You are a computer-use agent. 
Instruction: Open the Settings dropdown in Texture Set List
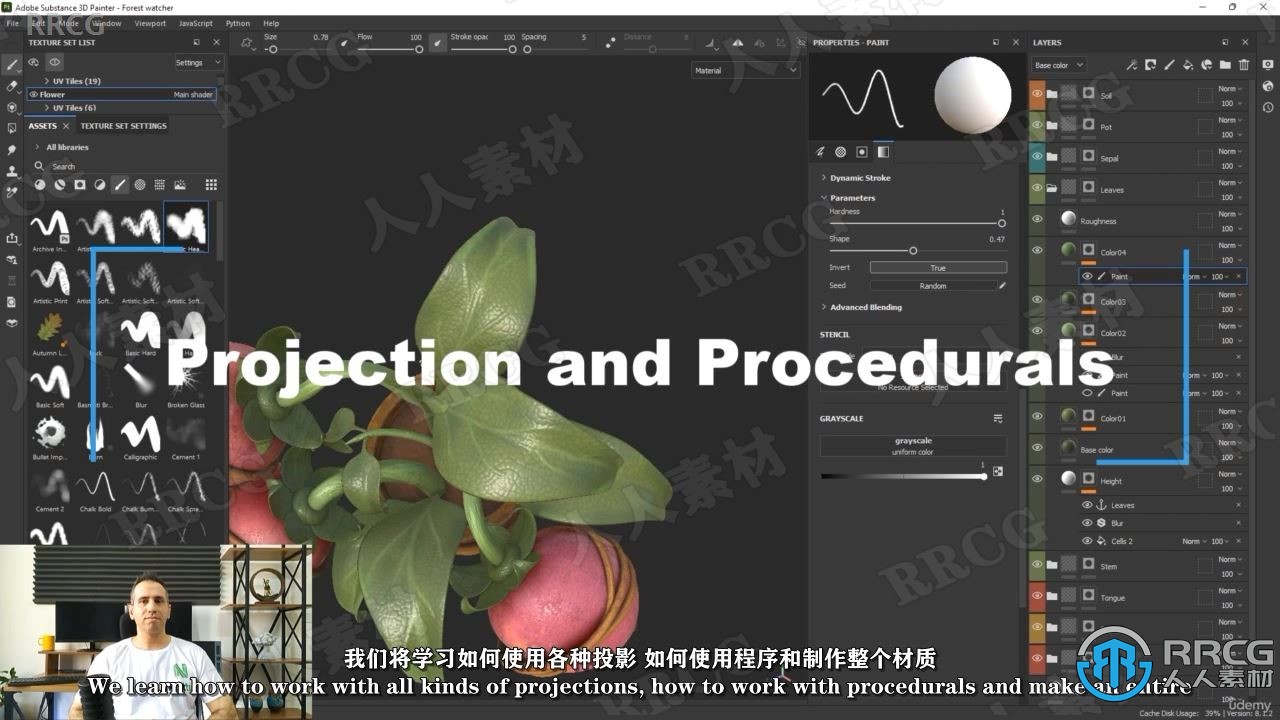point(198,62)
